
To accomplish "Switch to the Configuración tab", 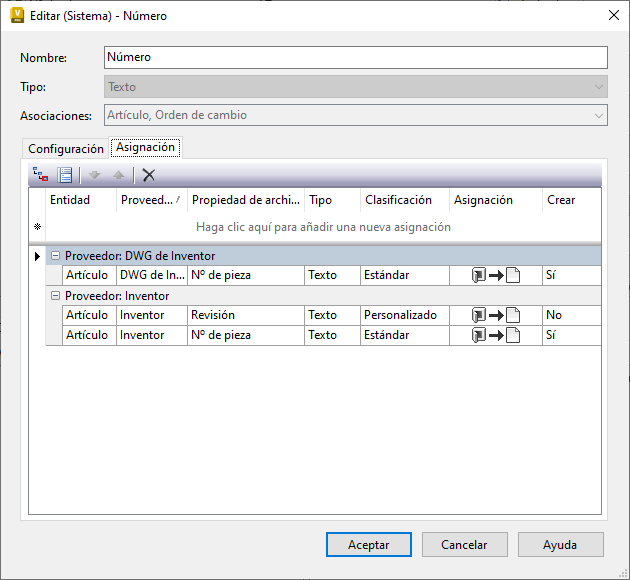I will [x=65, y=149].
